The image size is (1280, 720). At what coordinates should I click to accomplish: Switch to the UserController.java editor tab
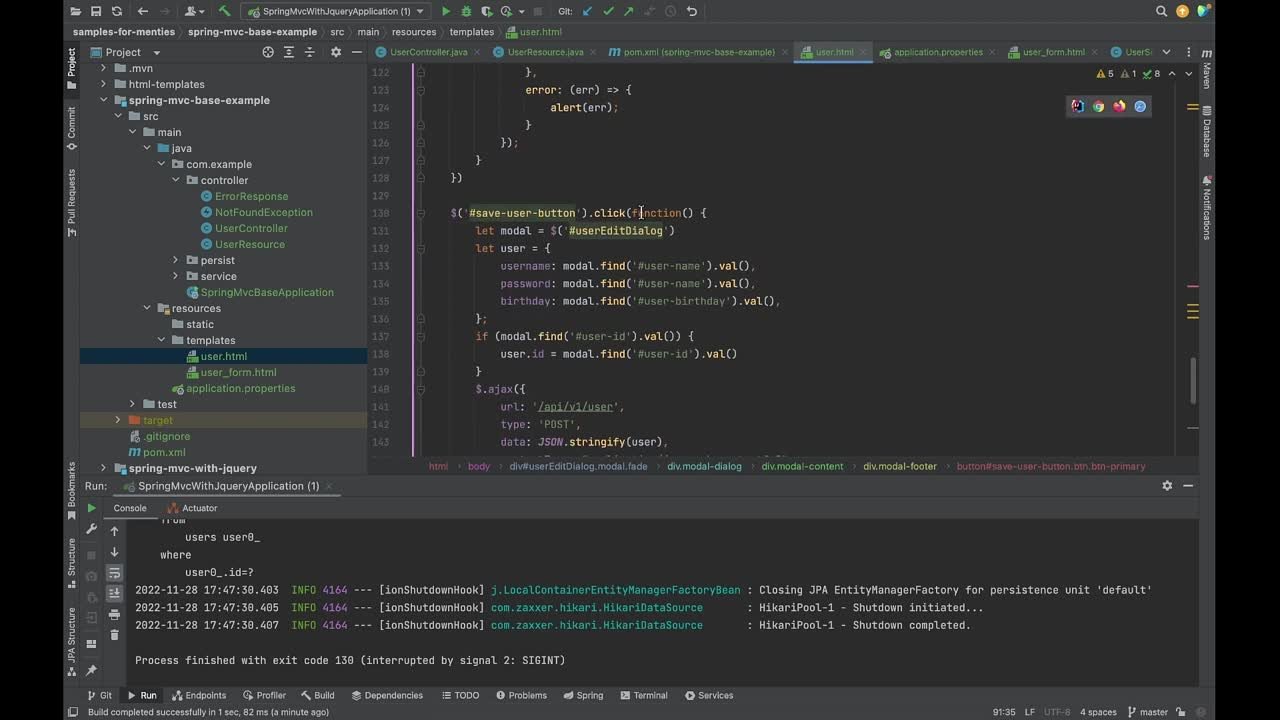[x=427, y=52]
